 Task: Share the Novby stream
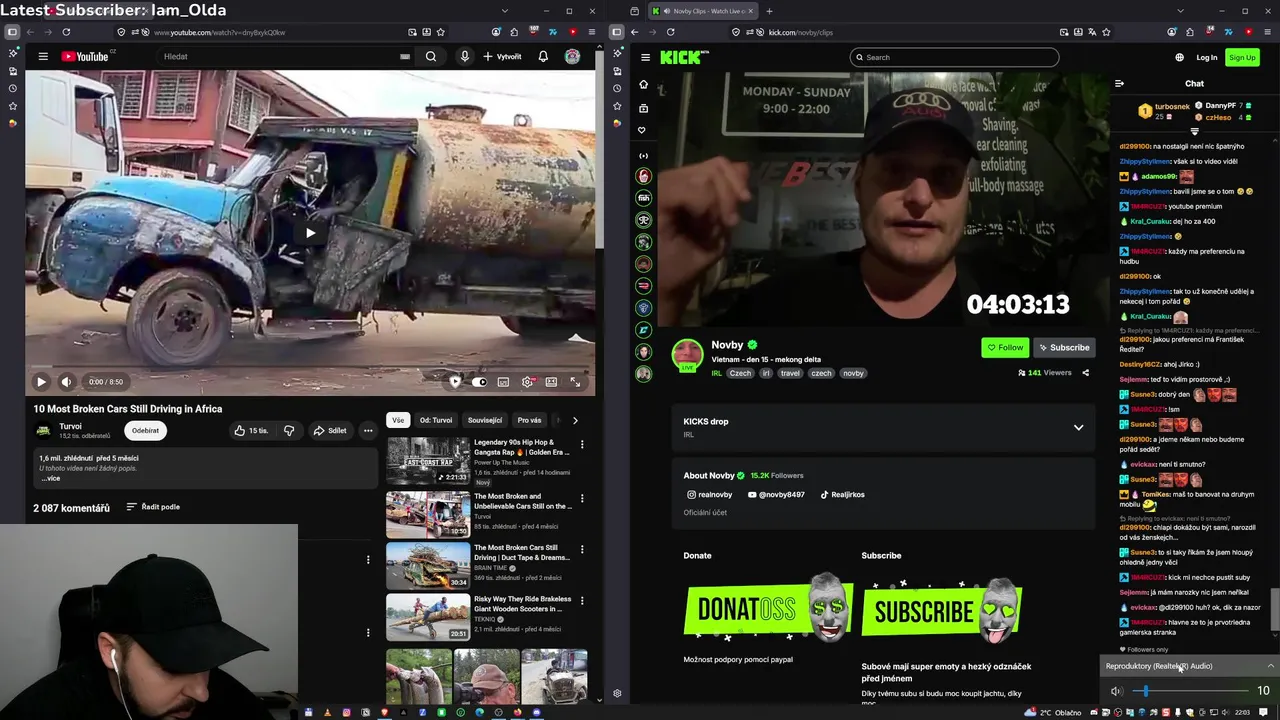(x=1085, y=373)
